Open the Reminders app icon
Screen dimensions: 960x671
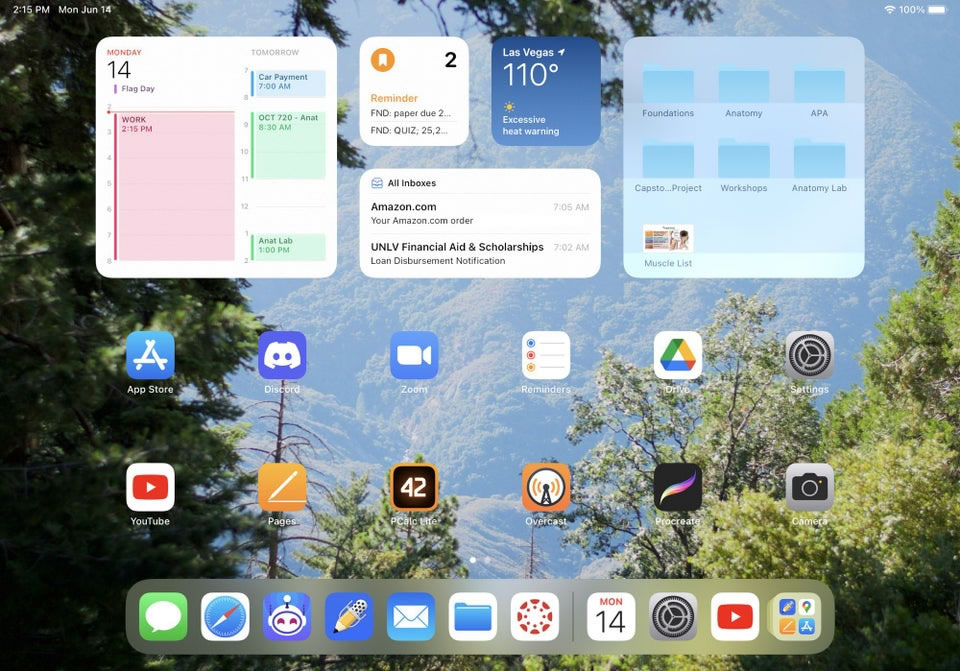[546, 356]
